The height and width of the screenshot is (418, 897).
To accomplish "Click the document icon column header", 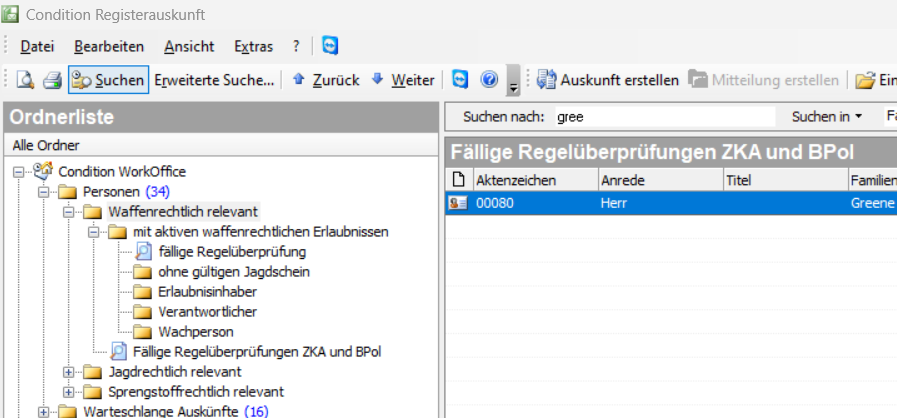I will (x=459, y=180).
